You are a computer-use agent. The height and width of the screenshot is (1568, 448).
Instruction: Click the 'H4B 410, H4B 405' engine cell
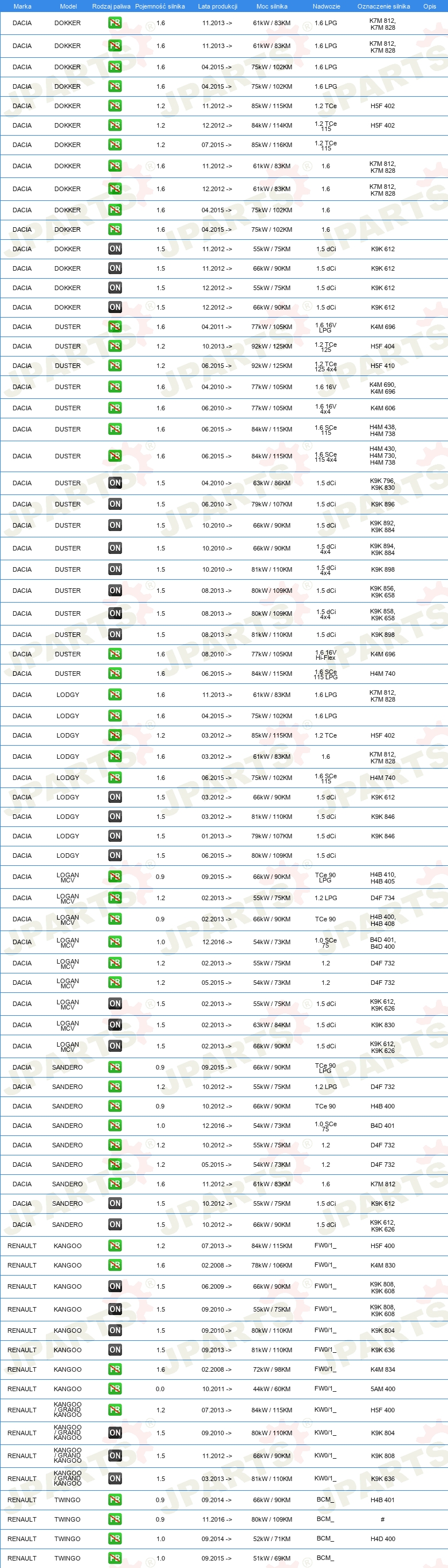(x=383, y=878)
